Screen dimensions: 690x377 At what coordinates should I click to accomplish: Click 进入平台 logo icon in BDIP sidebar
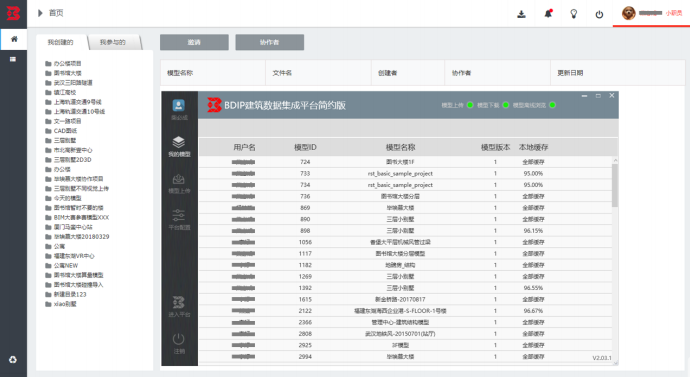pos(179,302)
